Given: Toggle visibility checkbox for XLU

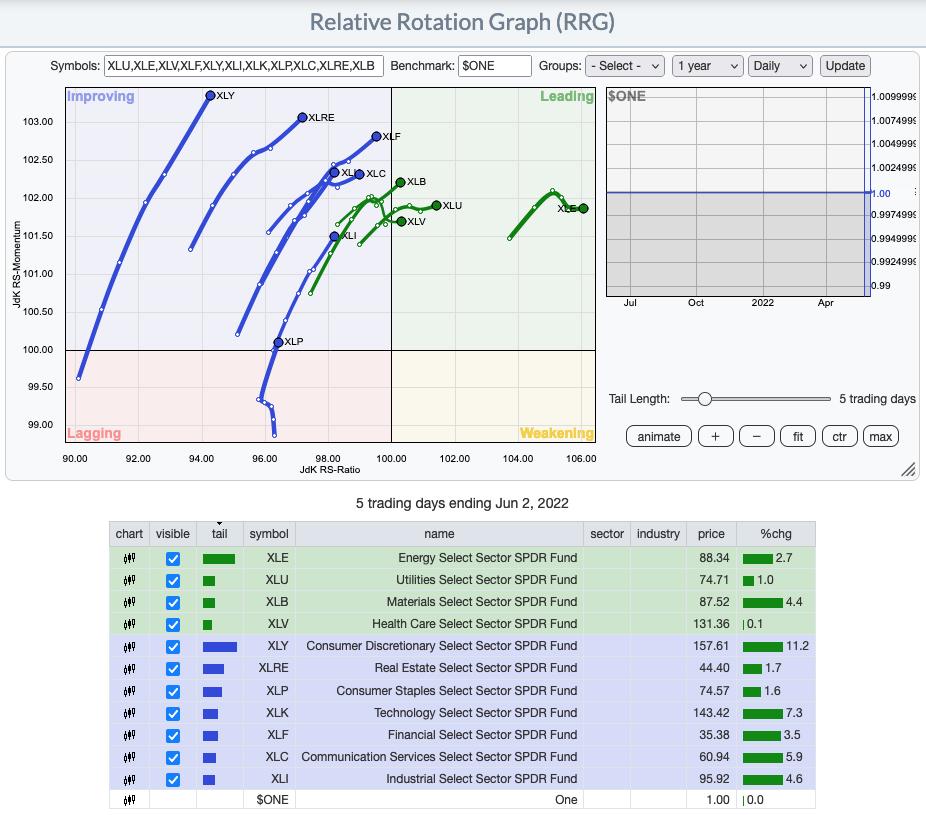Looking at the screenshot, I should pyautogui.click(x=172, y=581).
